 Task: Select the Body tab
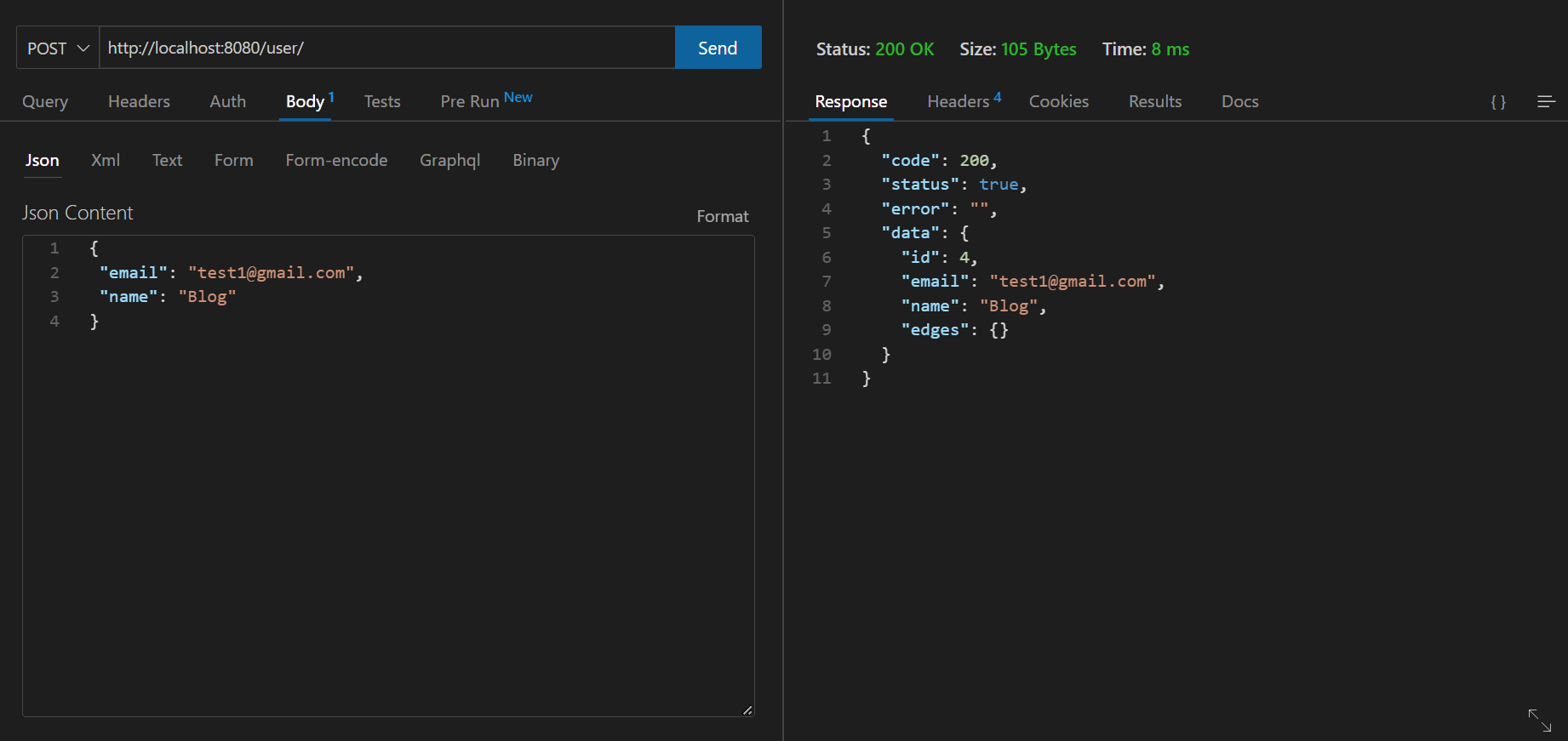[305, 101]
